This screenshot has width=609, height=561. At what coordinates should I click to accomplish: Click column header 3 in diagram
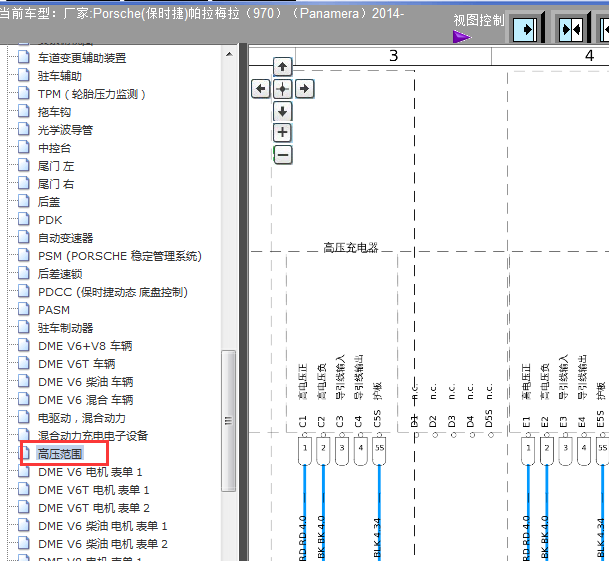393,56
